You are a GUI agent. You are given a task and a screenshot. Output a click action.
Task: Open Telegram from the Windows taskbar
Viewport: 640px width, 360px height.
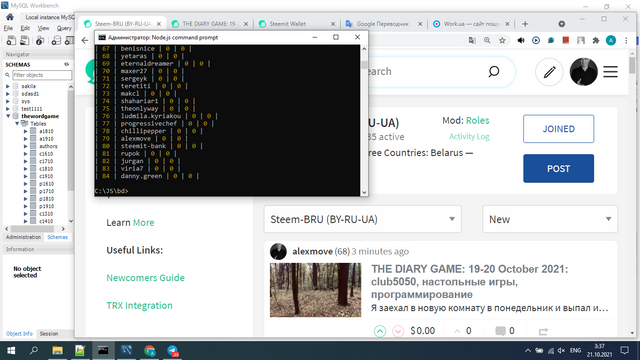[x=173, y=351]
